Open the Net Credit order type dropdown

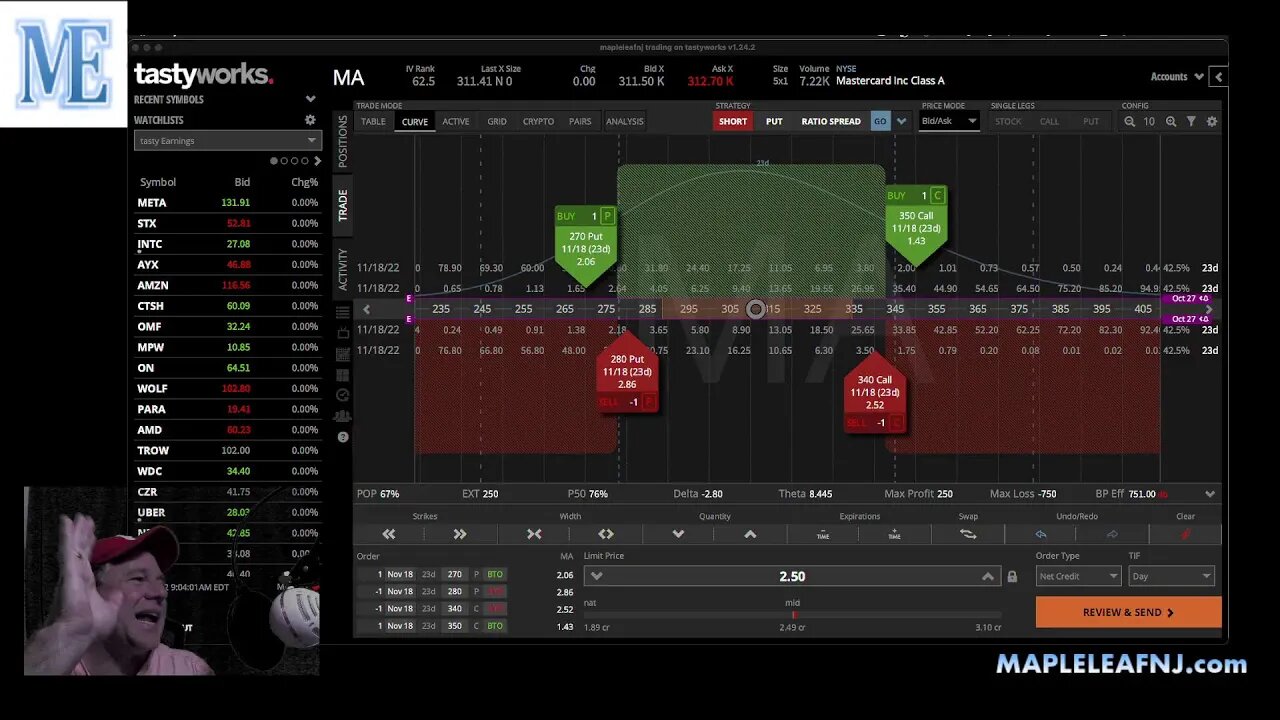pos(1078,576)
